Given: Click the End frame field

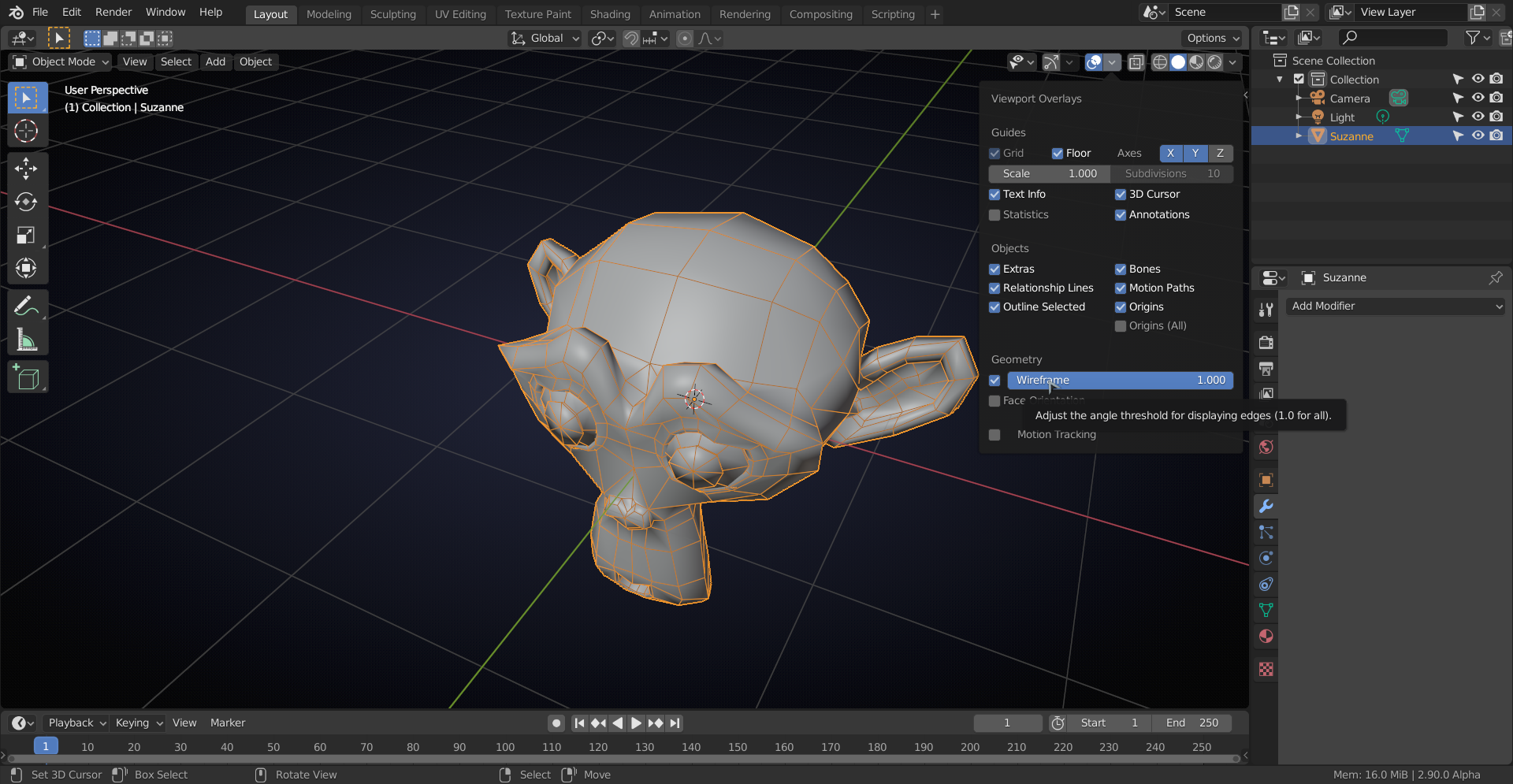Looking at the screenshot, I should pyautogui.click(x=1191, y=723).
